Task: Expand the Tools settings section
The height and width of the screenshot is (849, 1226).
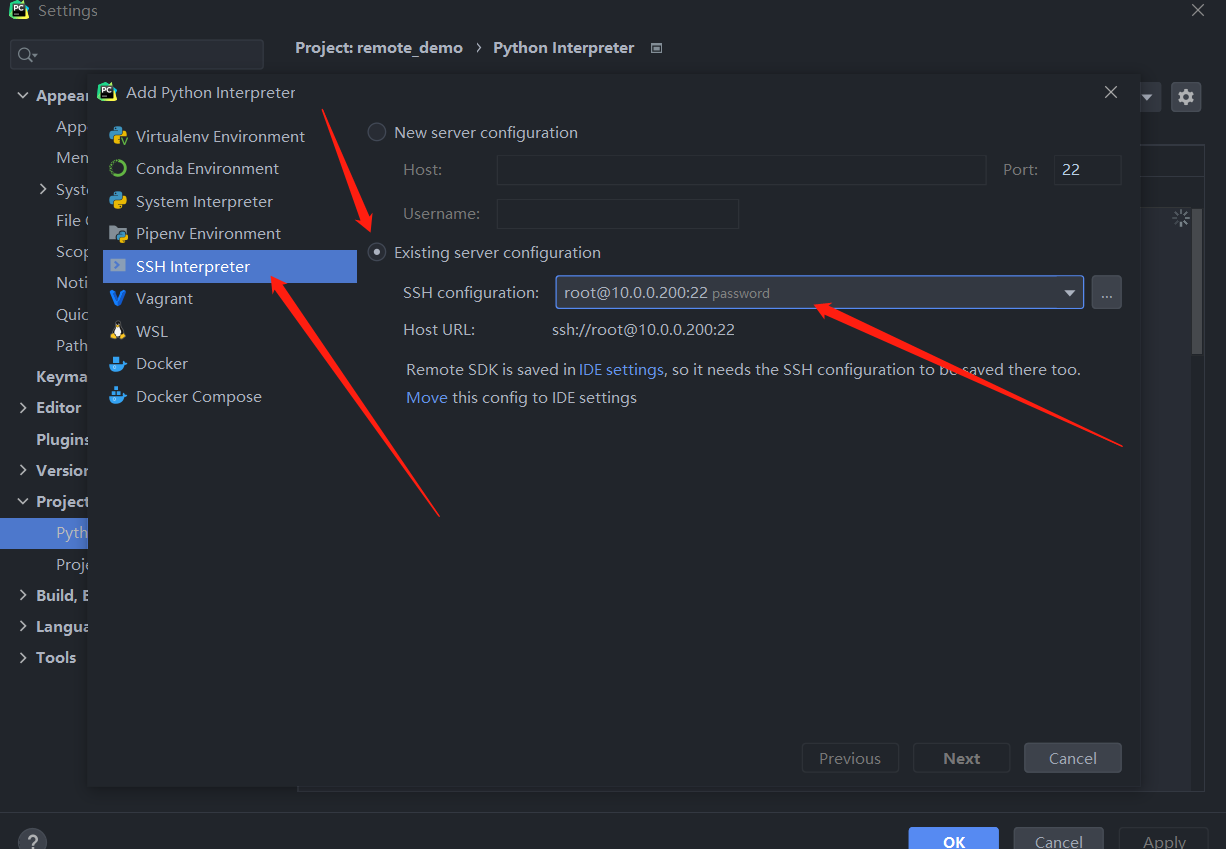Action: tap(23, 657)
